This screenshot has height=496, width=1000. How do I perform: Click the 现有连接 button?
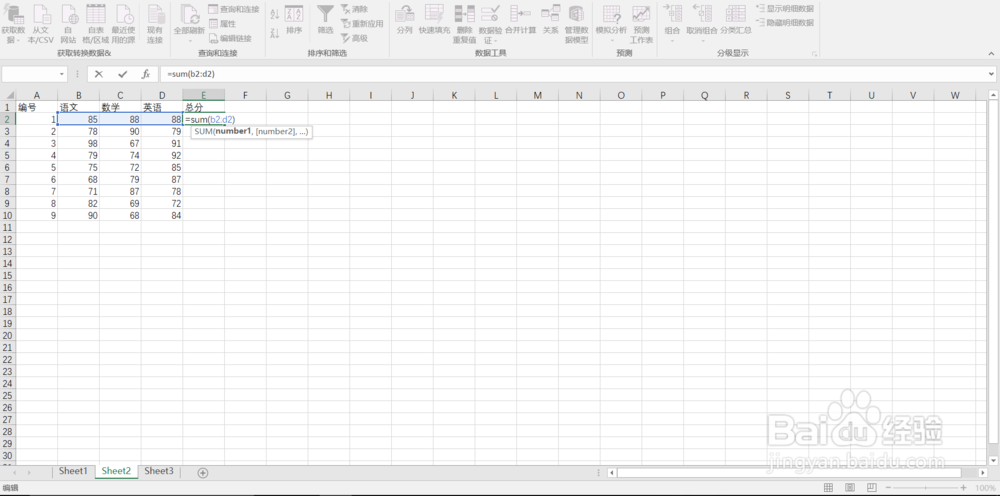coord(155,24)
